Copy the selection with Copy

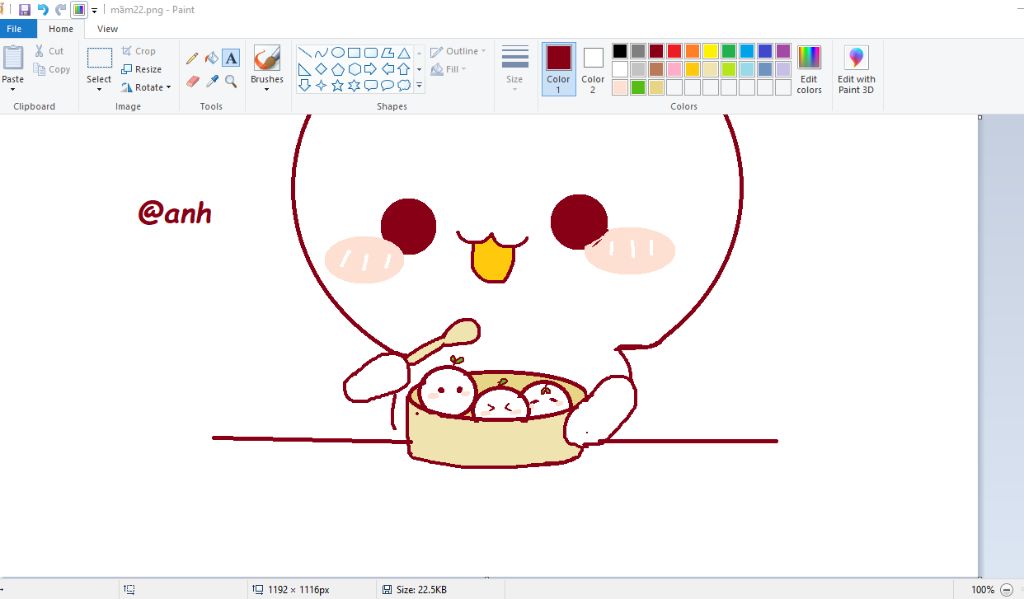[52, 69]
